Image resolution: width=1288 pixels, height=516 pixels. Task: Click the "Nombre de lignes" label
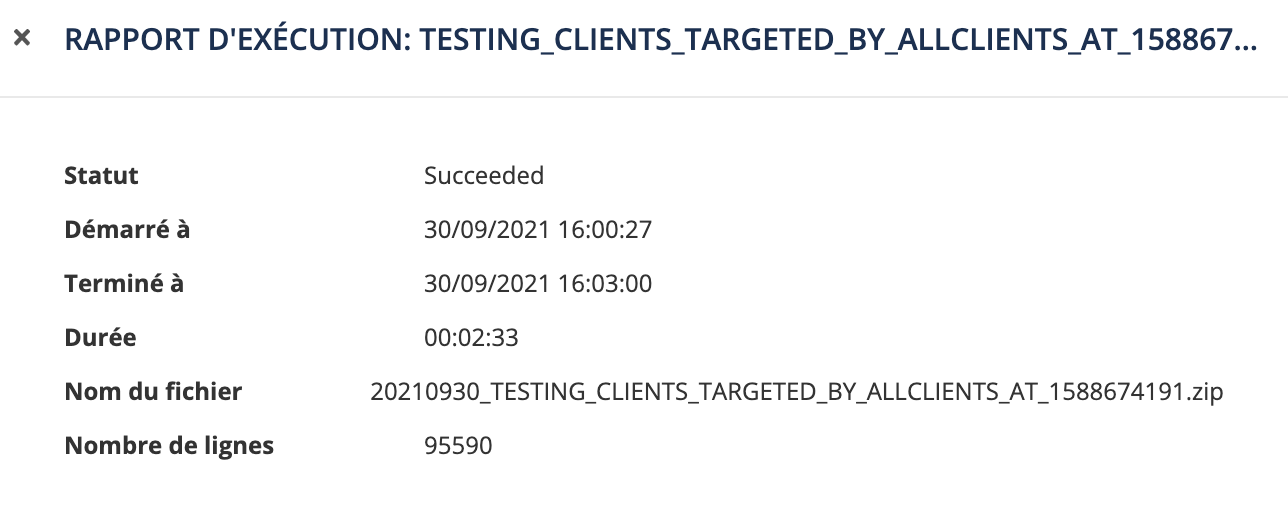pyautogui.click(x=169, y=446)
